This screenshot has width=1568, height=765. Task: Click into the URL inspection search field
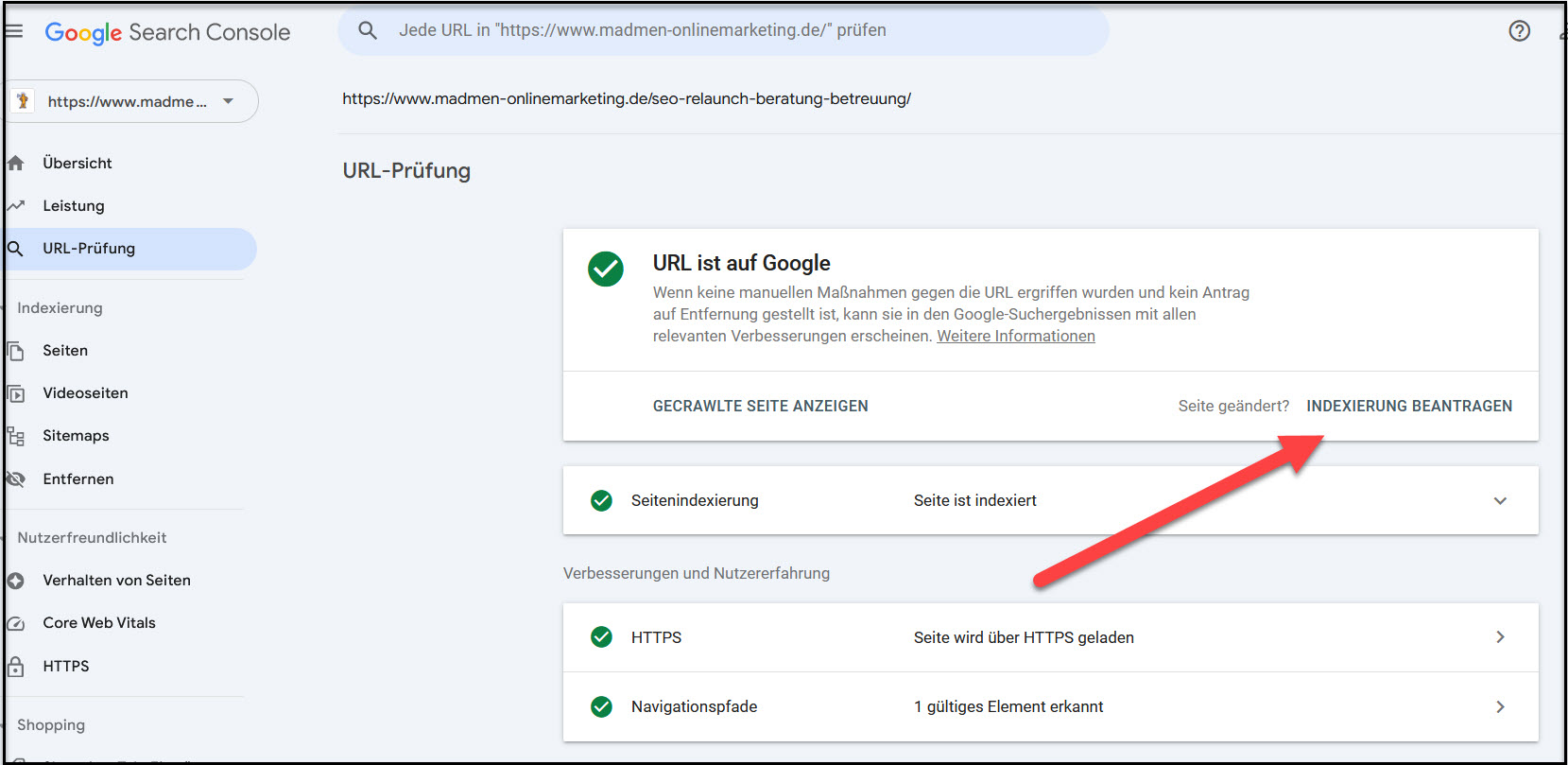pyautogui.click(x=724, y=30)
